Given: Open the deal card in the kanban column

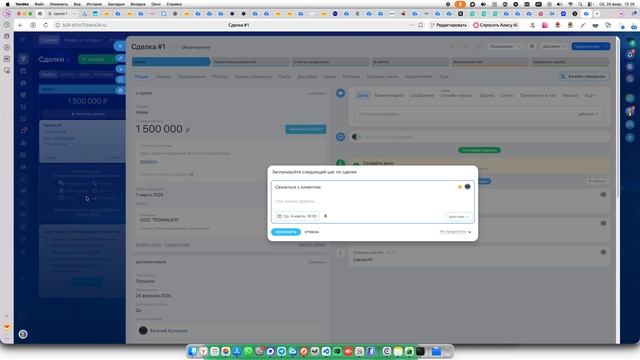Looking at the screenshot, I should coord(82,141).
